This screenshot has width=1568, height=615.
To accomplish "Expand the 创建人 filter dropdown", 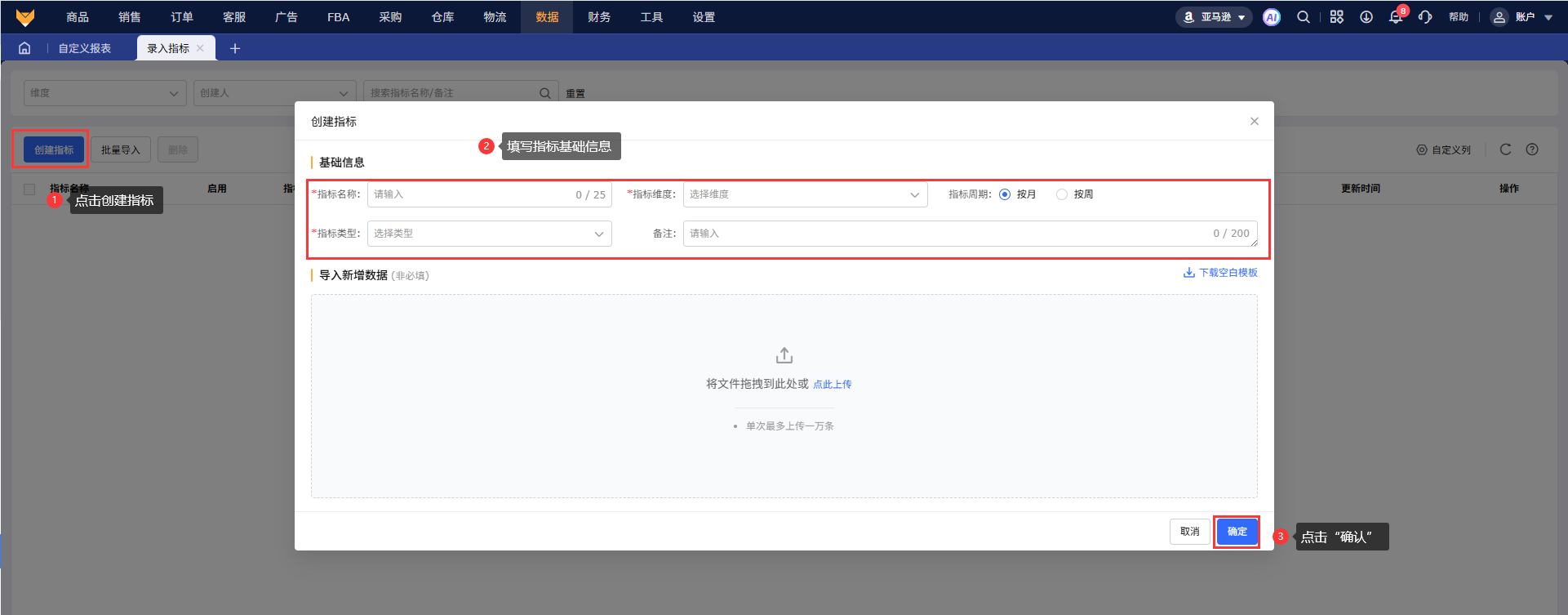I will click(x=275, y=93).
